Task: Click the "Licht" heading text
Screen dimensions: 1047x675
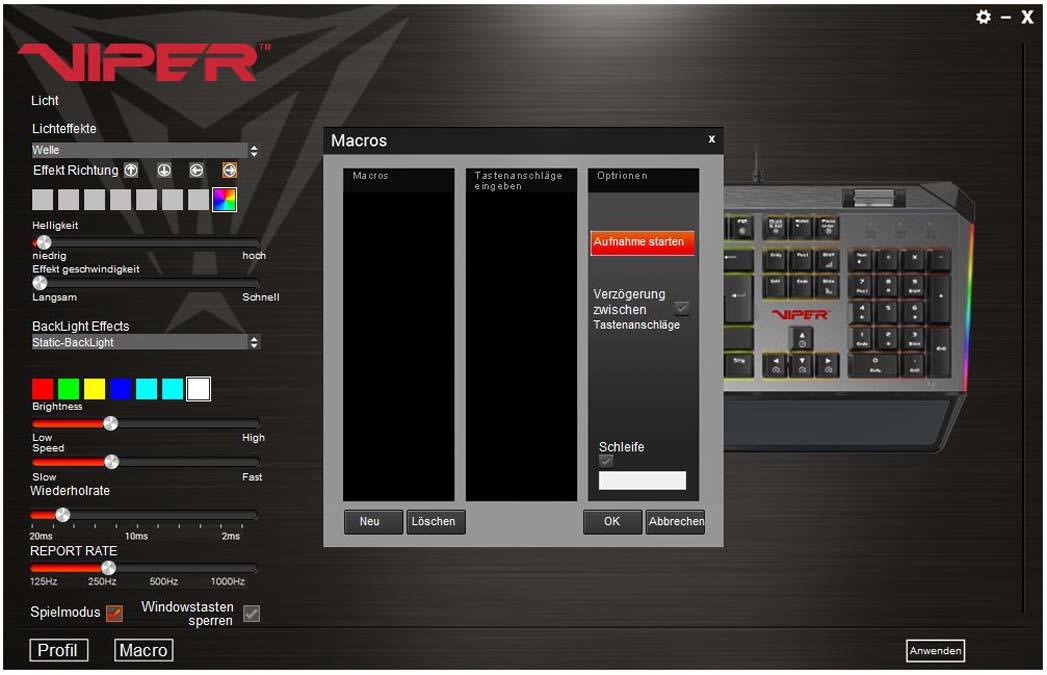Action: [45, 101]
